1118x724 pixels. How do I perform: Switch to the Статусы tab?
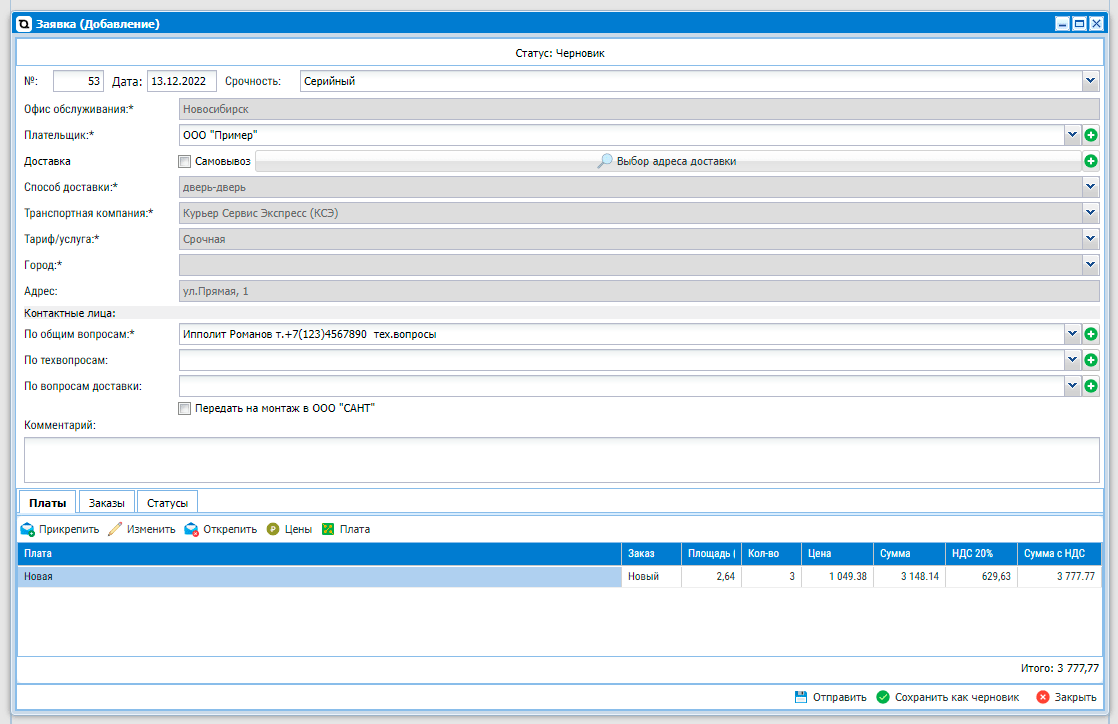click(x=167, y=503)
